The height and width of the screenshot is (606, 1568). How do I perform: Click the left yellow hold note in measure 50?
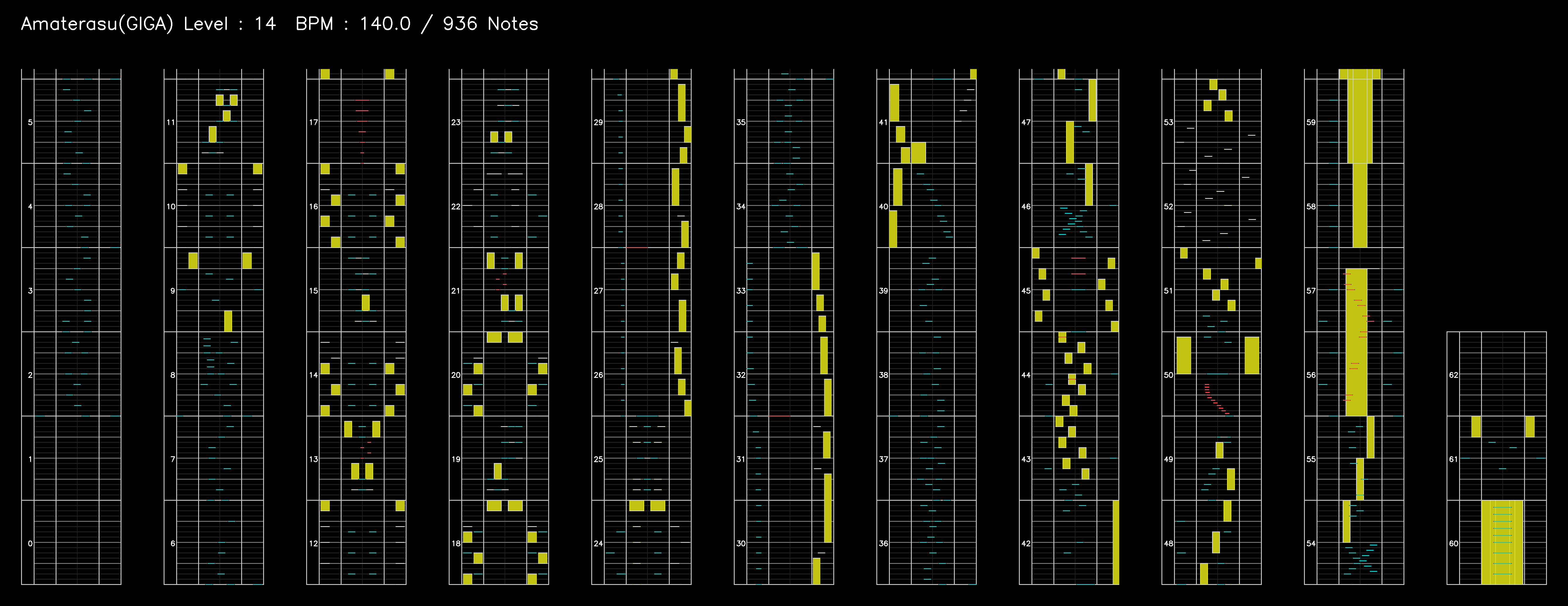click(1183, 355)
